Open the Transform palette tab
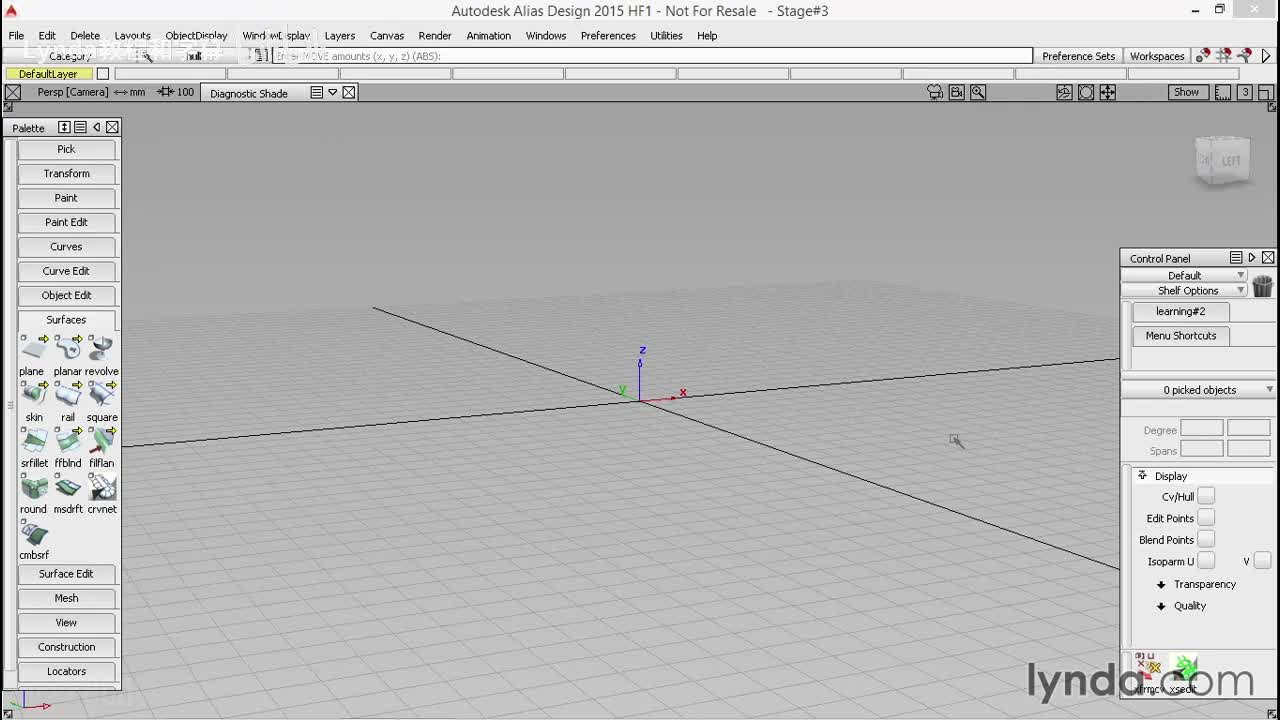This screenshot has width=1280, height=720. pos(66,174)
